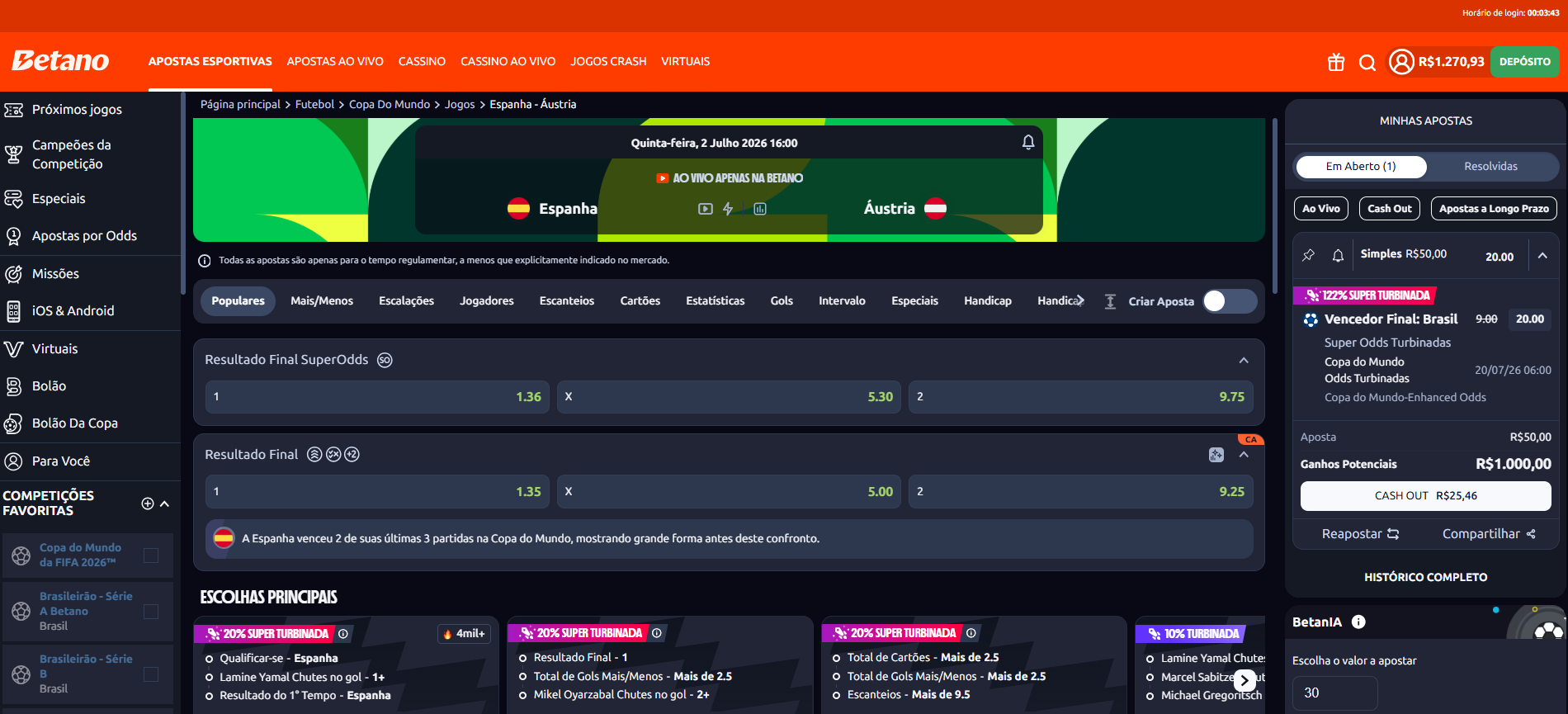The width and height of the screenshot is (1568, 714).
Task: Check the Copa do Mundo da FIFA 2026 box
Action: pyautogui.click(x=151, y=556)
